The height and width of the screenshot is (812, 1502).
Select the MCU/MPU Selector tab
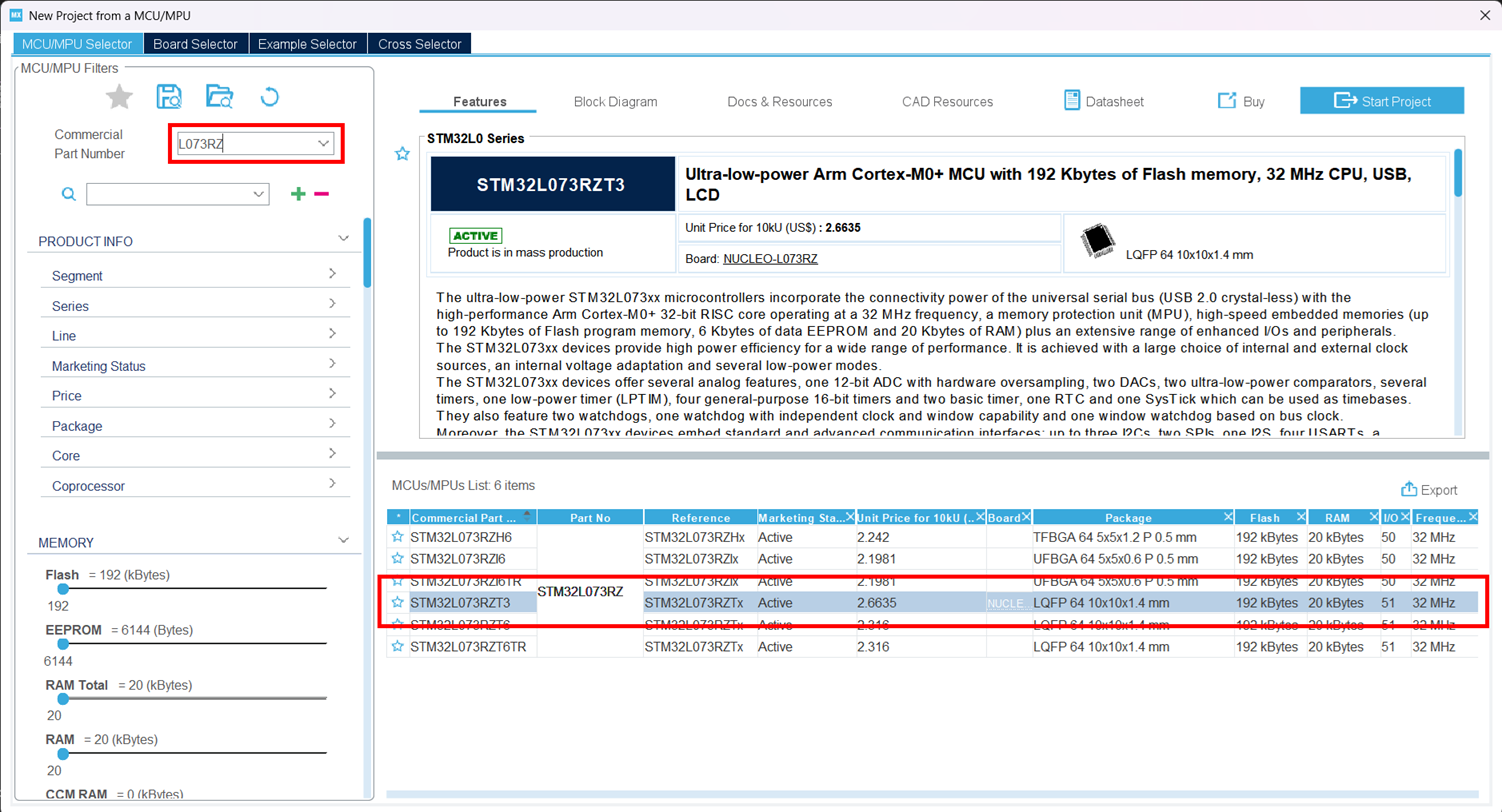77,44
